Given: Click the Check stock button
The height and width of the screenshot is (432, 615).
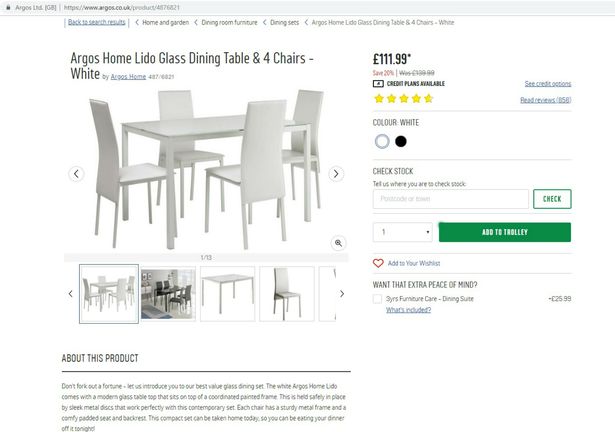Looking at the screenshot, I should (x=552, y=199).
